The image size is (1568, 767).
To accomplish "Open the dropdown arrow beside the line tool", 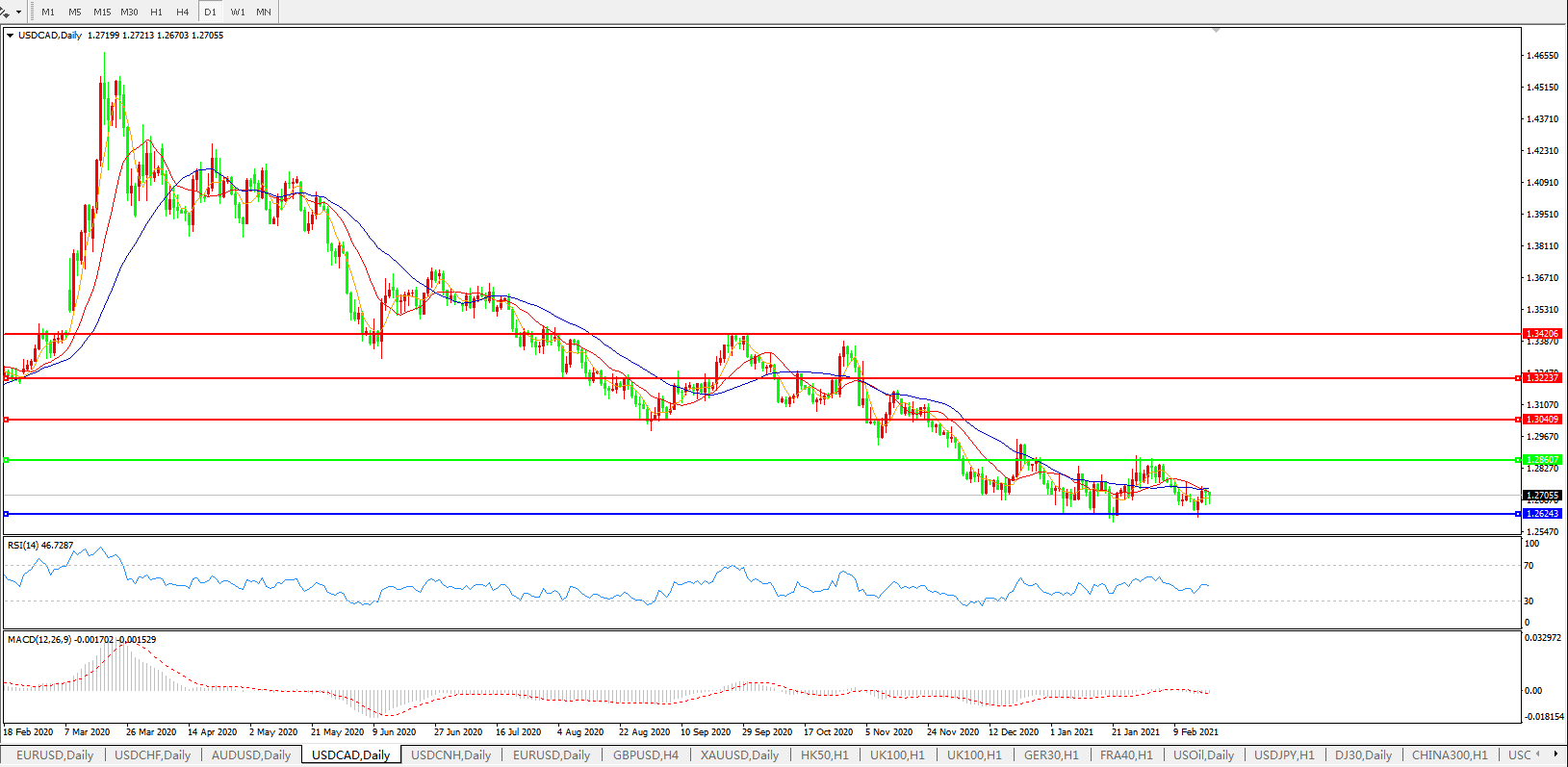I will coord(18,13).
